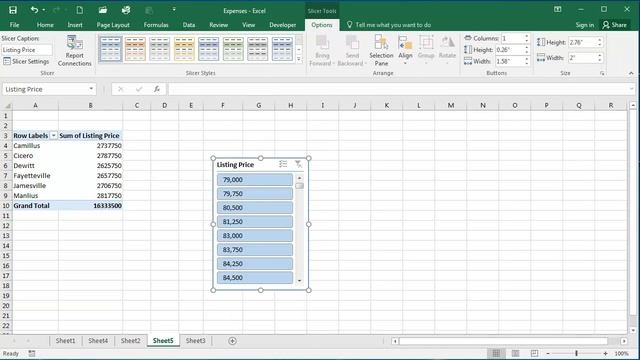Zoom in with the plus button
Viewport: 640px width, 360px height.
605,353
